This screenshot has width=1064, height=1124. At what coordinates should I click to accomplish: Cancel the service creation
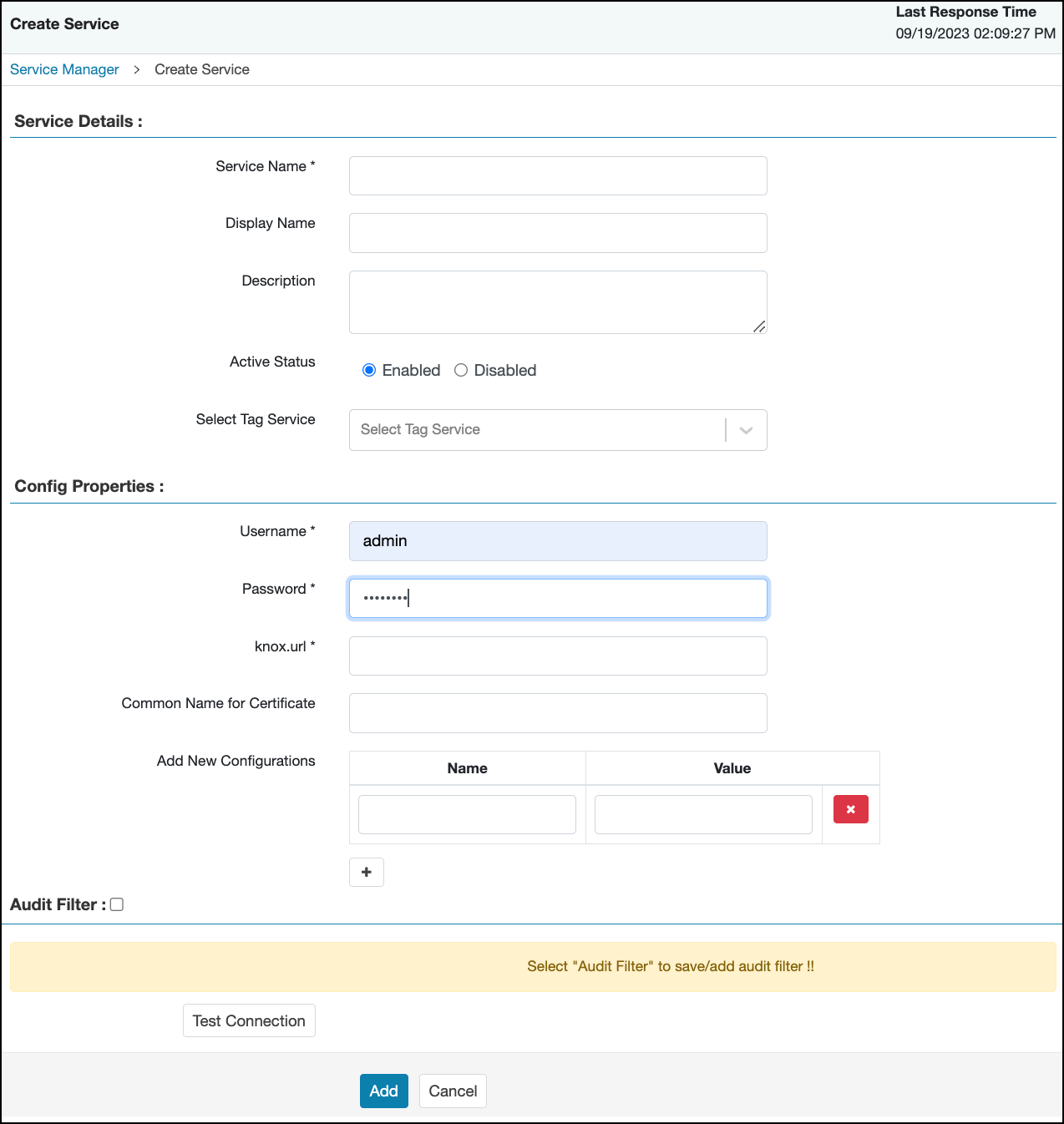453,1091
